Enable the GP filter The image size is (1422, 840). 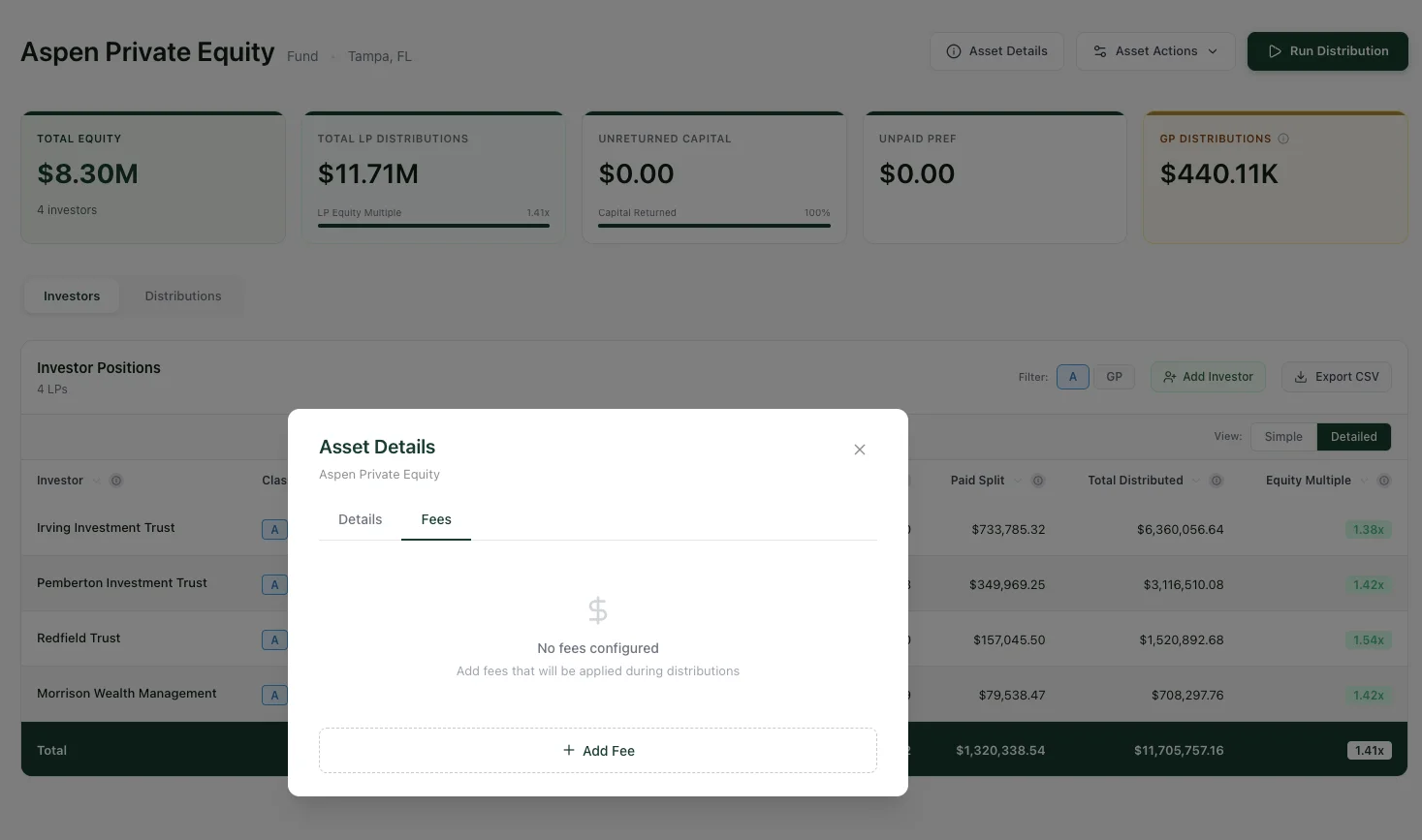click(x=1114, y=376)
